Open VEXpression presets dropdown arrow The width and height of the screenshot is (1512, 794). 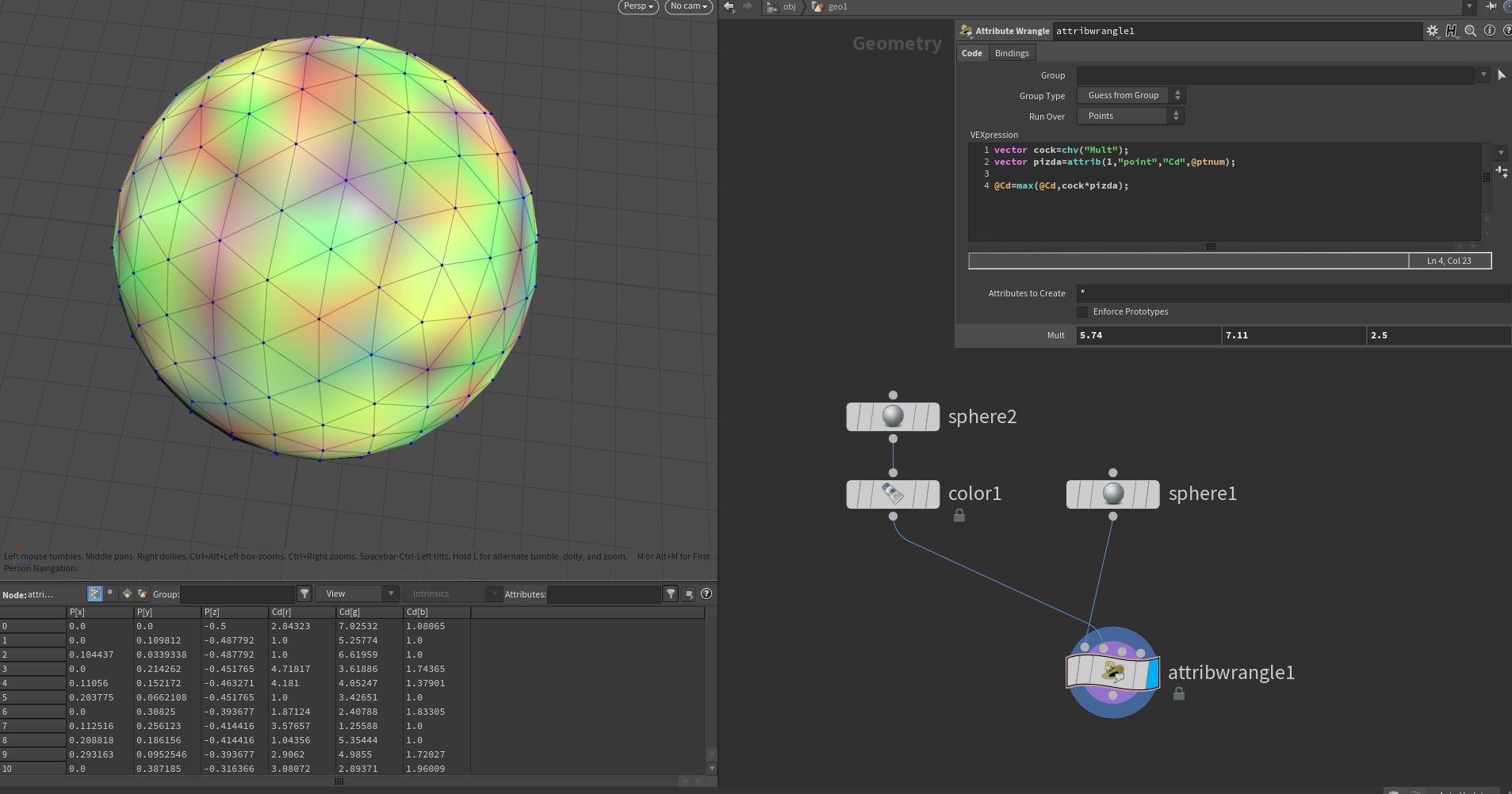1501,152
